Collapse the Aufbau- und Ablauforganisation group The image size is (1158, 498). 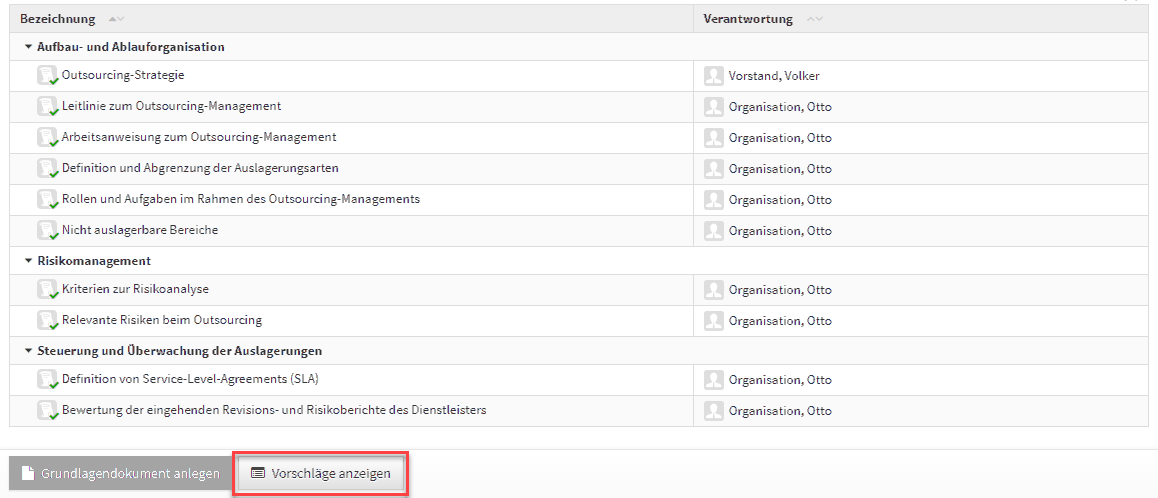(28, 47)
